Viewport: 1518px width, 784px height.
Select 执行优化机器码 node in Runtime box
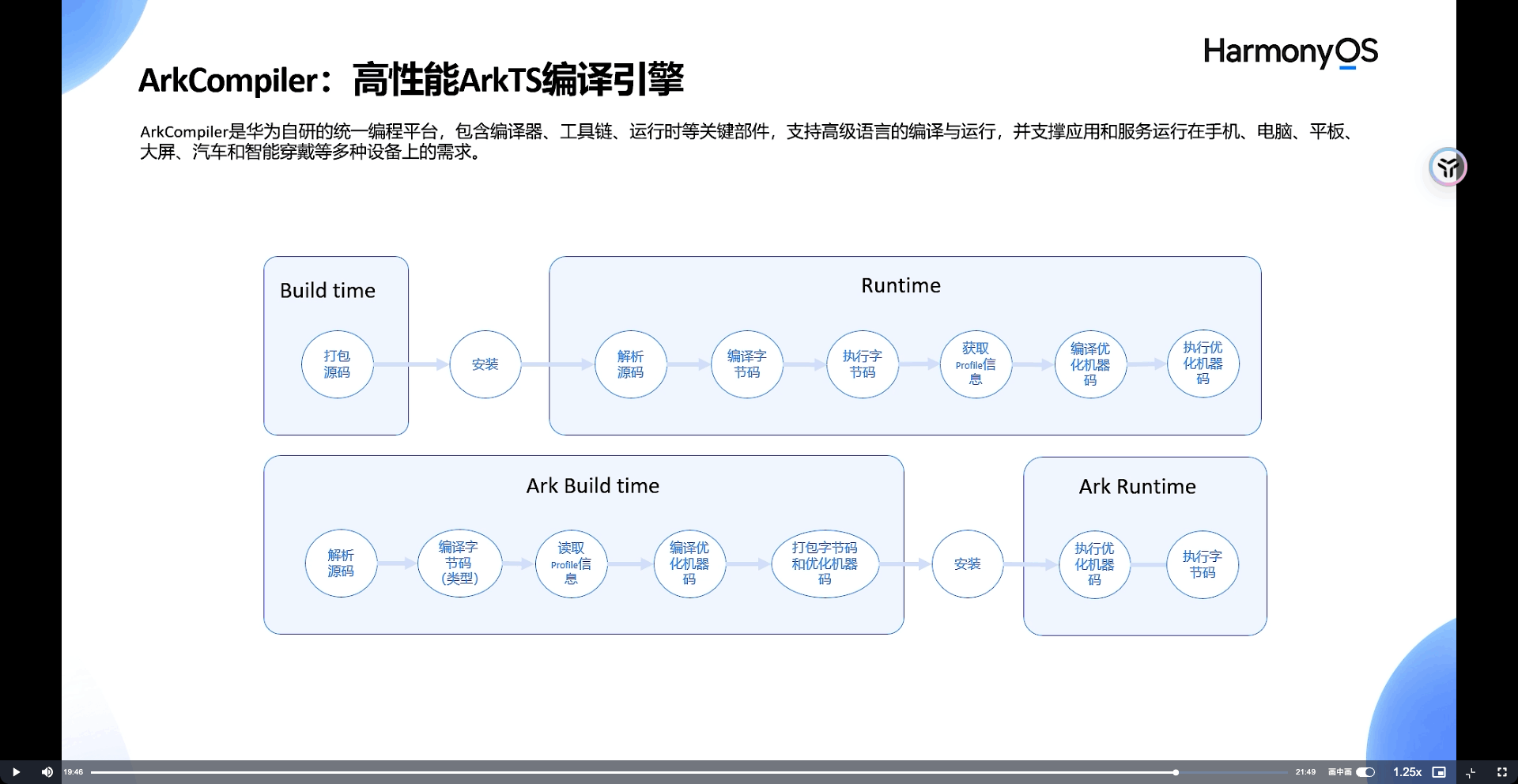click(1203, 364)
